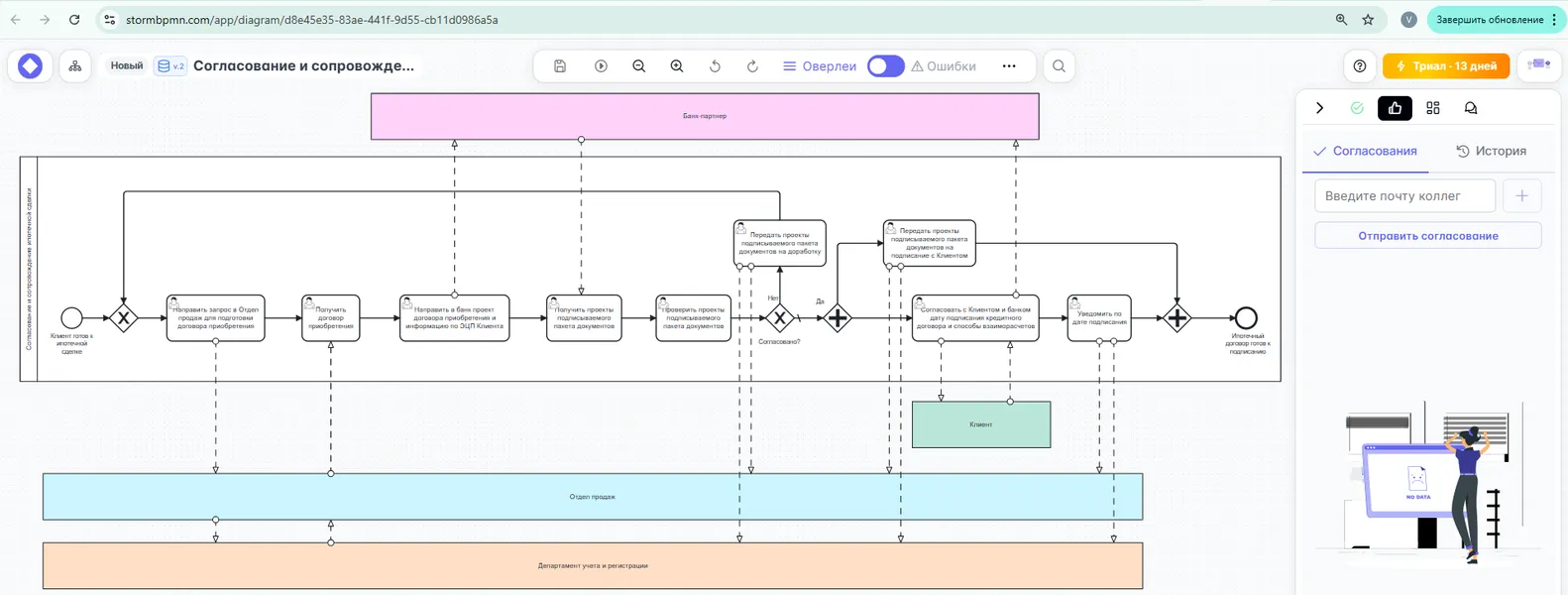The image size is (1568, 595).
Task: Toggle the Оверлеи / Ошибки switch
Action: [885, 66]
